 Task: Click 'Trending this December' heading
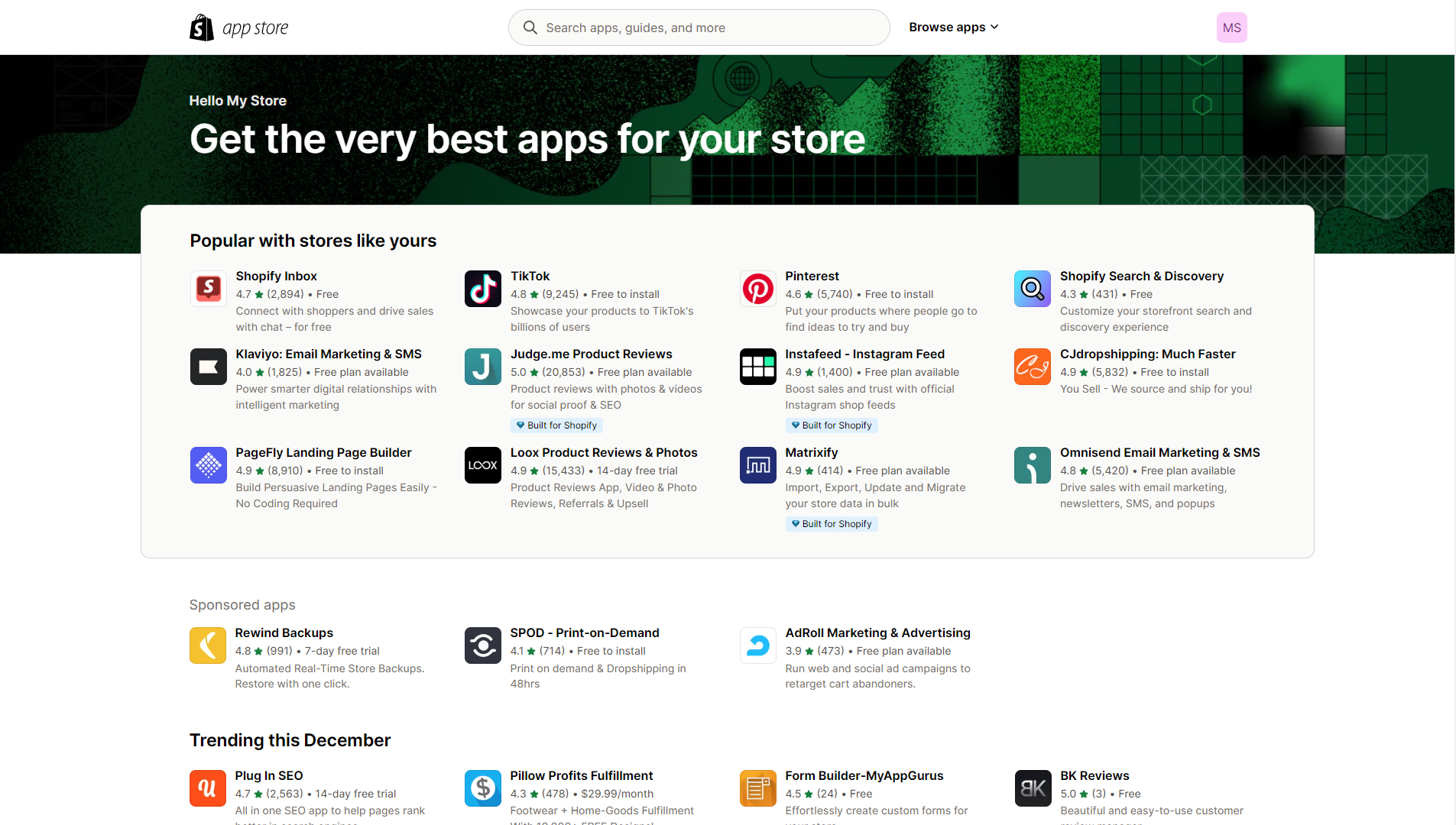(x=290, y=740)
